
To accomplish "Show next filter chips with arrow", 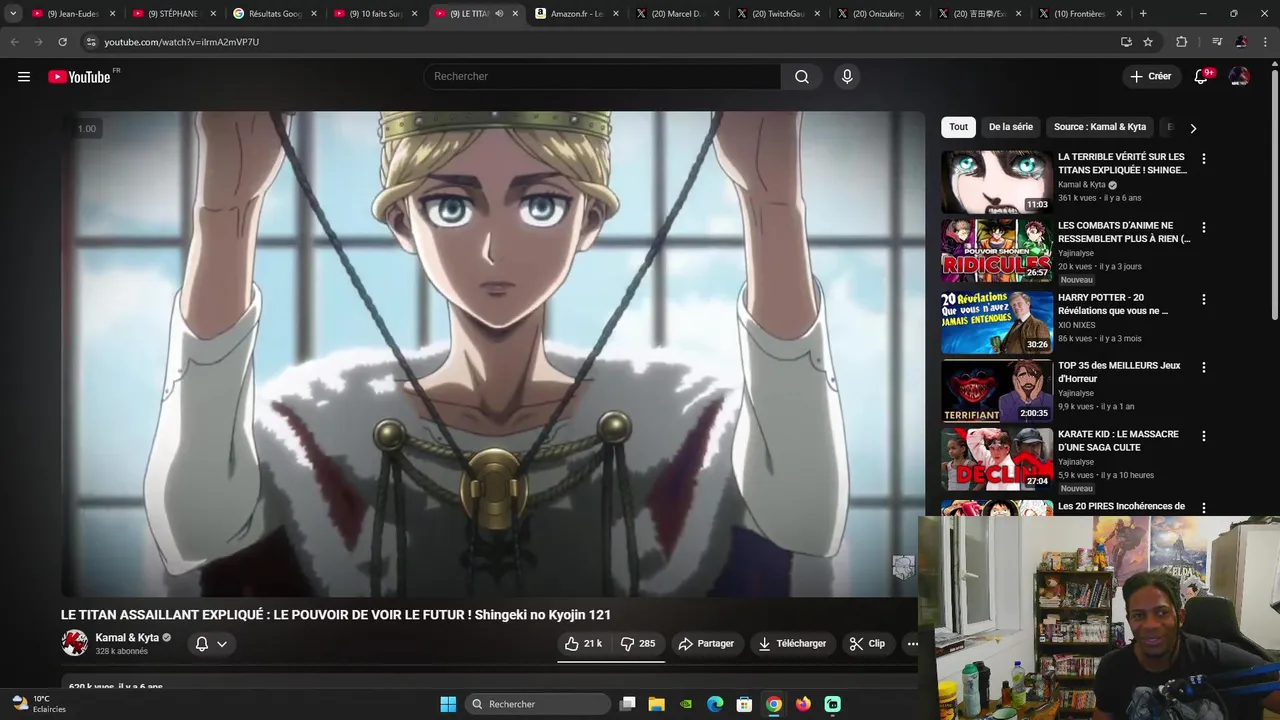I will (x=1192, y=128).
